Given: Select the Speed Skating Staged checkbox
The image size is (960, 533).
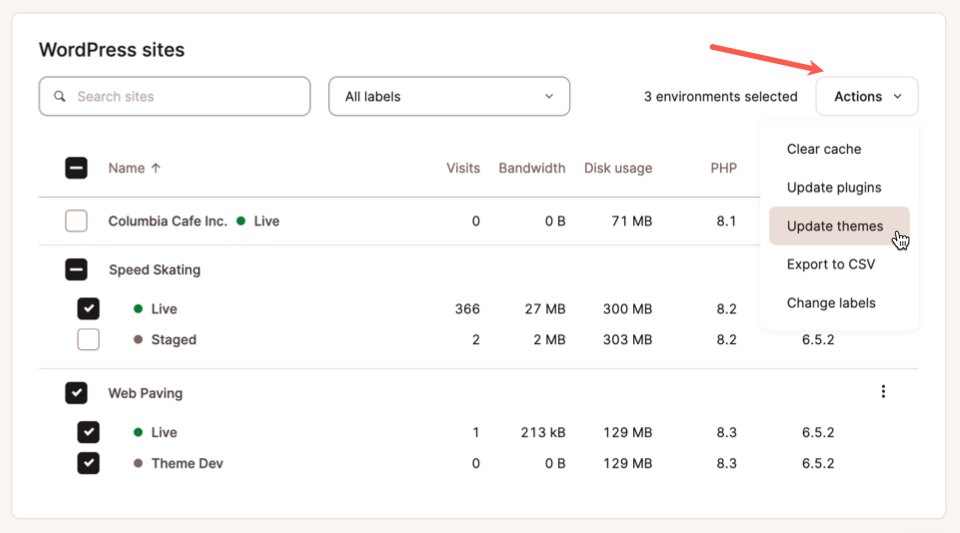Looking at the screenshot, I should coord(88,340).
